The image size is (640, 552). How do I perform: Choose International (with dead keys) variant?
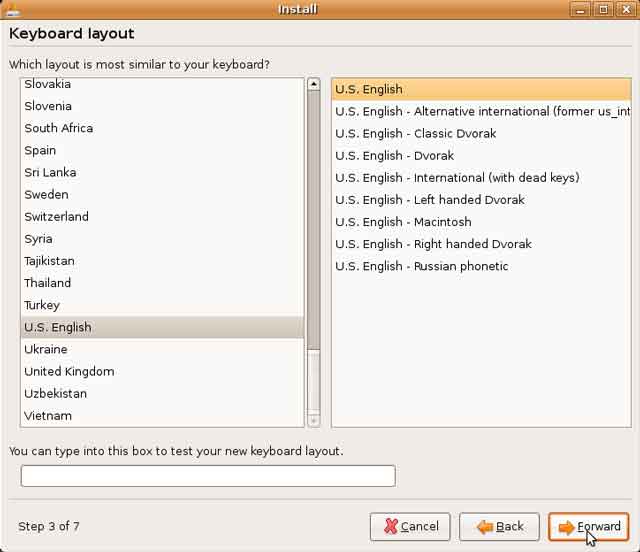(x=457, y=177)
